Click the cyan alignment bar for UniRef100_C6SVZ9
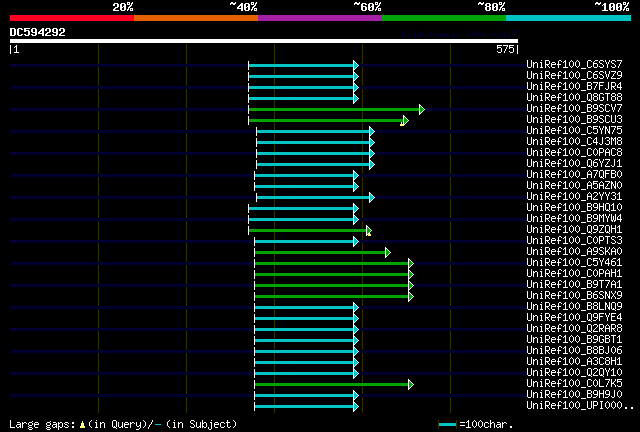The width and height of the screenshot is (640, 432). [301, 76]
